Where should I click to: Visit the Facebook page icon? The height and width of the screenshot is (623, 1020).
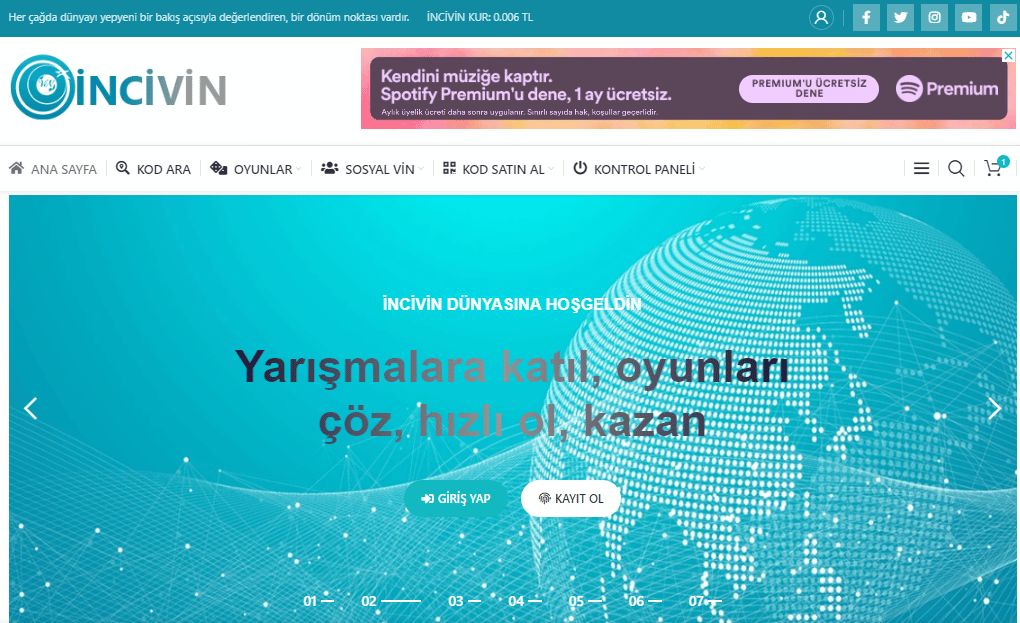pyautogui.click(x=866, y=18)
